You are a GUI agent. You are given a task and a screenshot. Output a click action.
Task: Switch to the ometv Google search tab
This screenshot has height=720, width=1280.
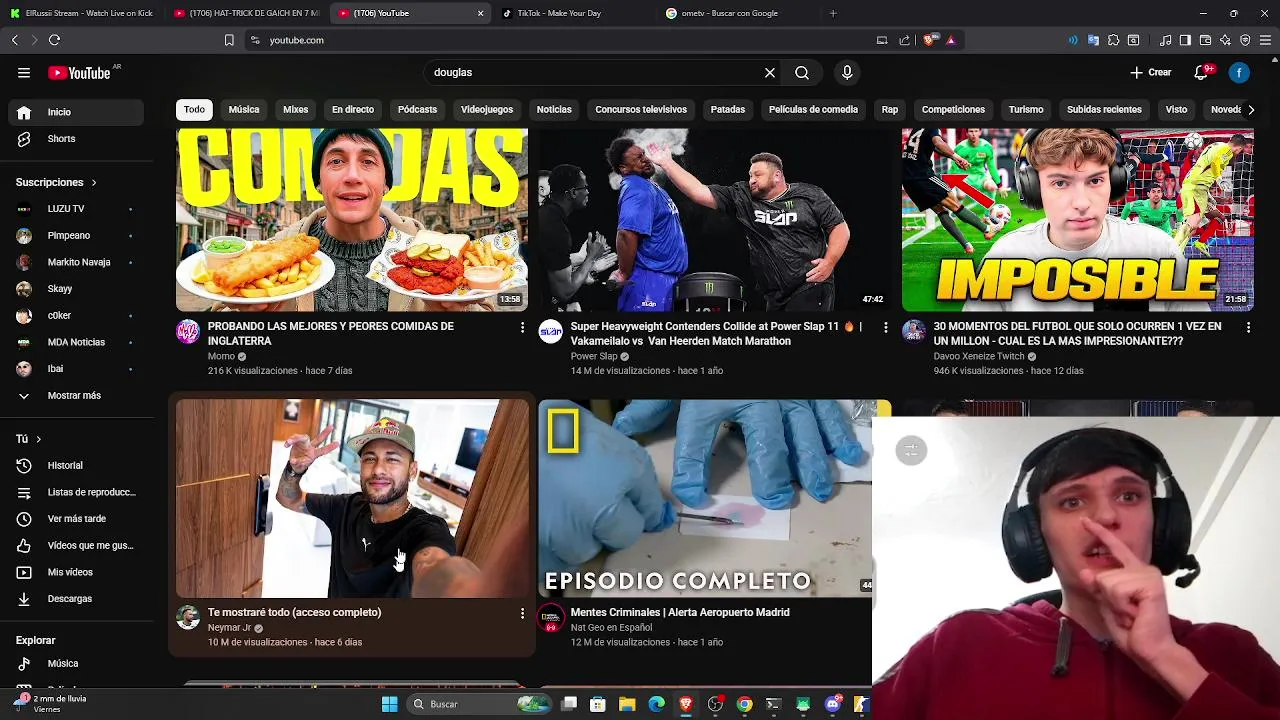click(x=738, y=13)
